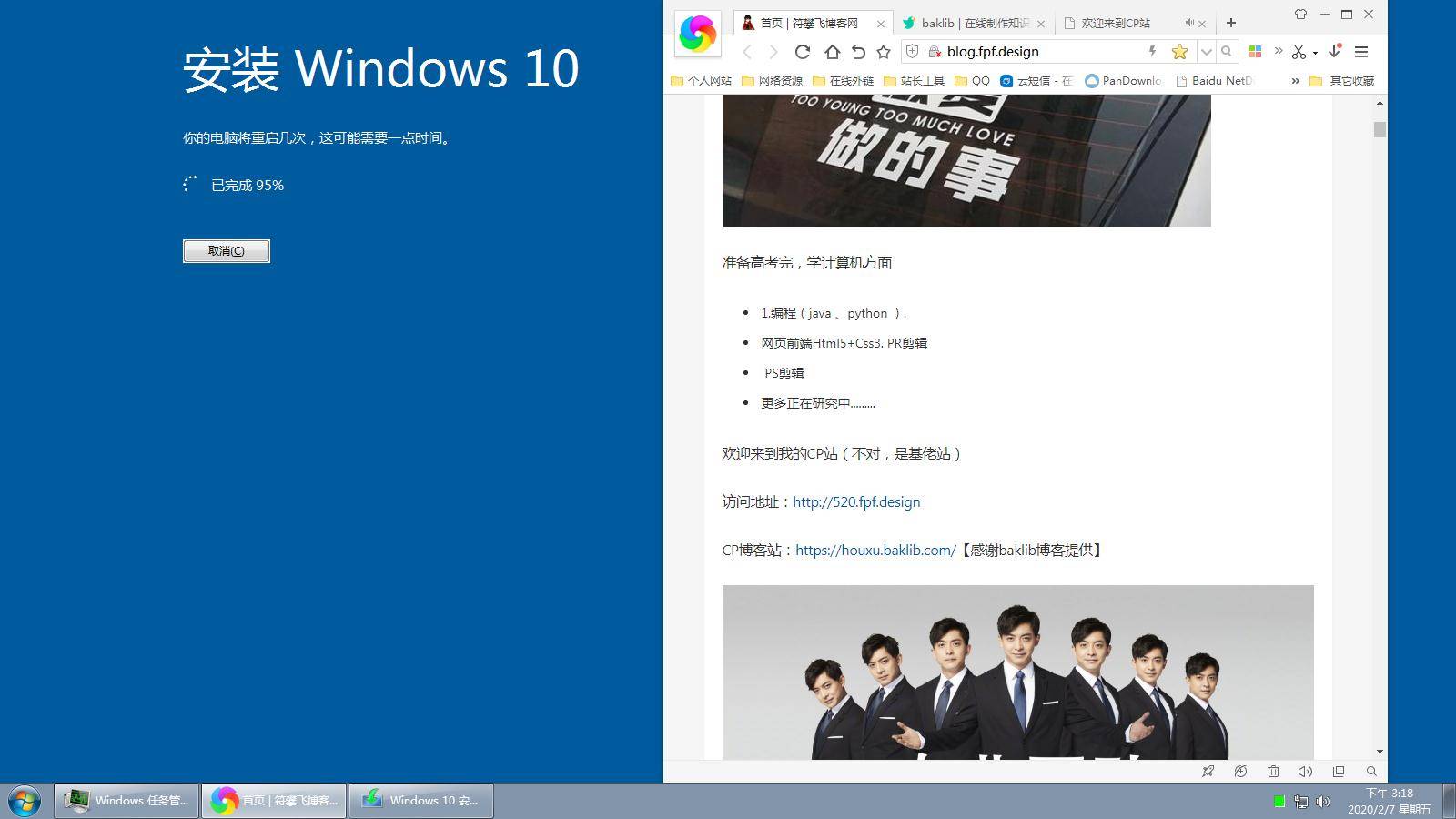
Task: Open a new tab with plus button
Action: click(x=1231, y=23)
